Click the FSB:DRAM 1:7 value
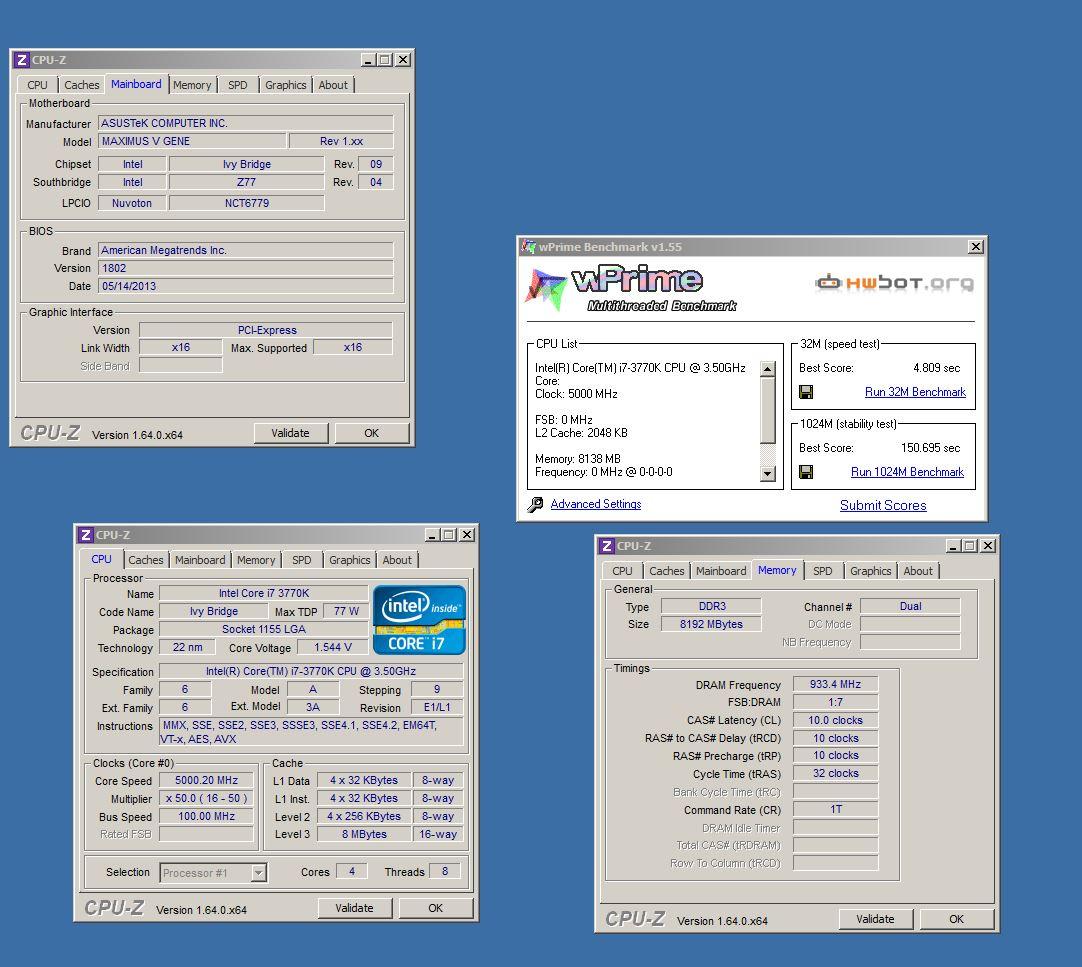The image size is (1082, 967). coord(835,702)
